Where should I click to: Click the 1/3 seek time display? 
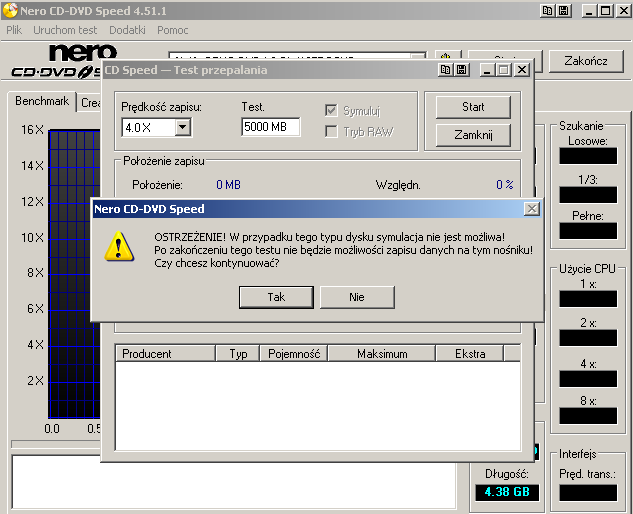click(588, 195)
